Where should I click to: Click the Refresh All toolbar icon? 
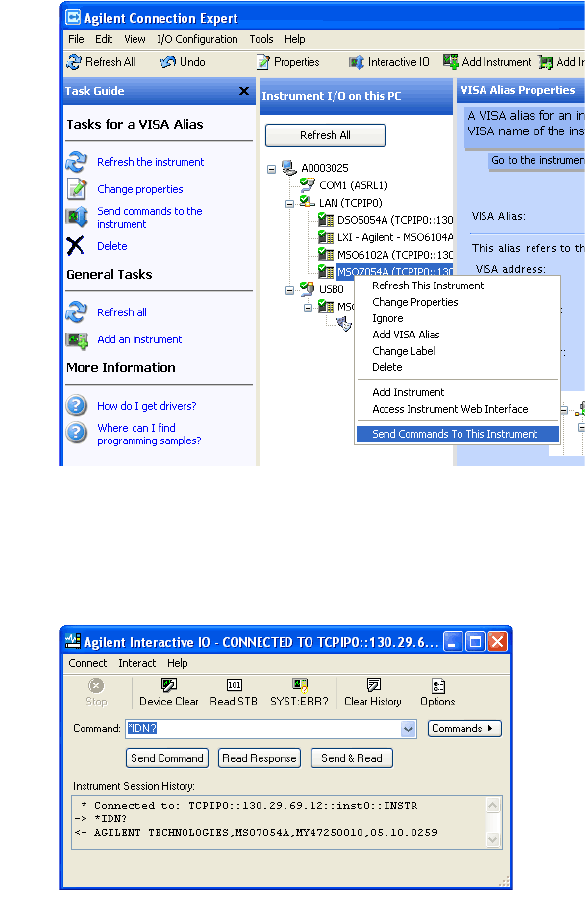(x=74, y=62)
